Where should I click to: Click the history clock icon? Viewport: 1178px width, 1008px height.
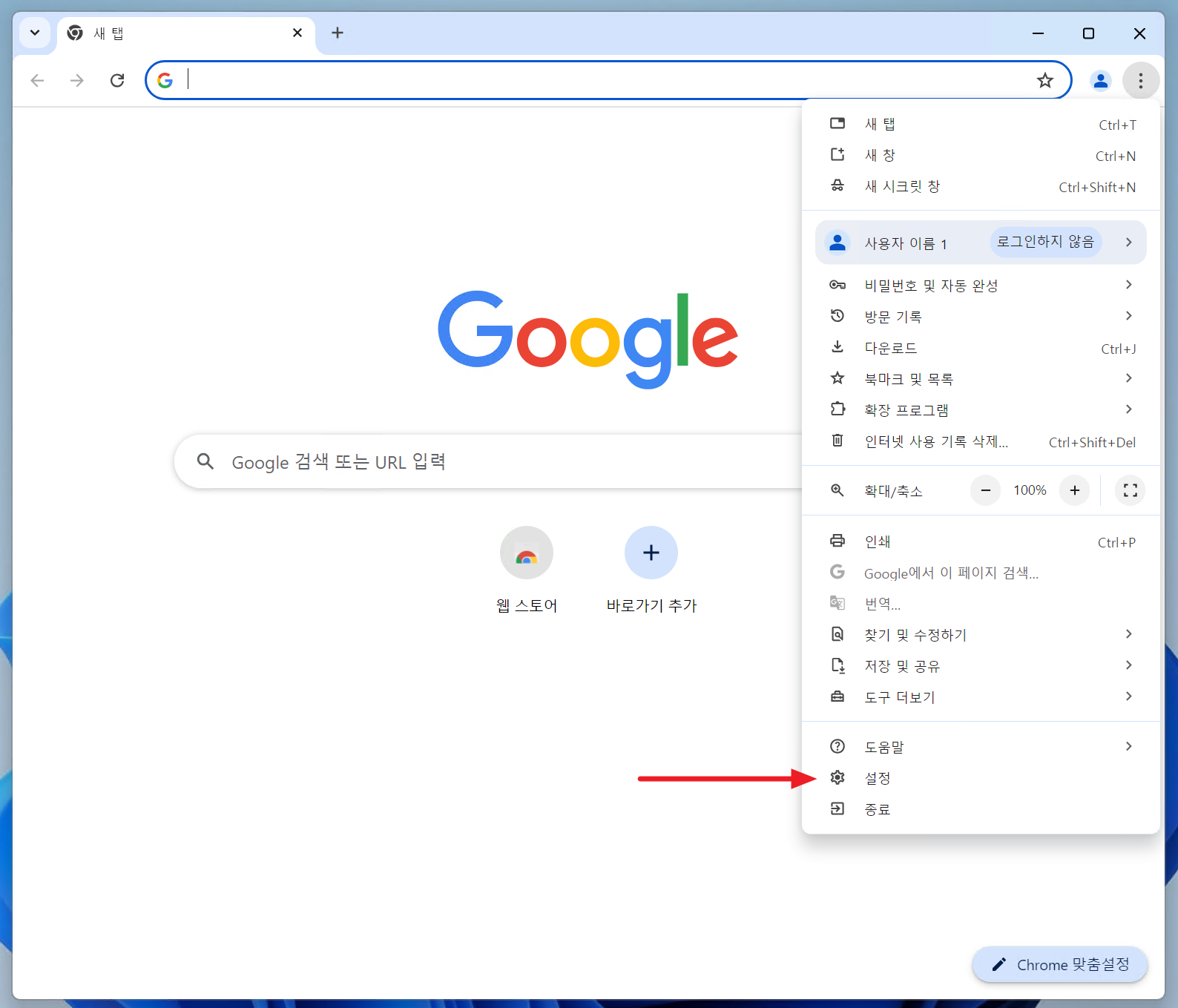point(838,316)
